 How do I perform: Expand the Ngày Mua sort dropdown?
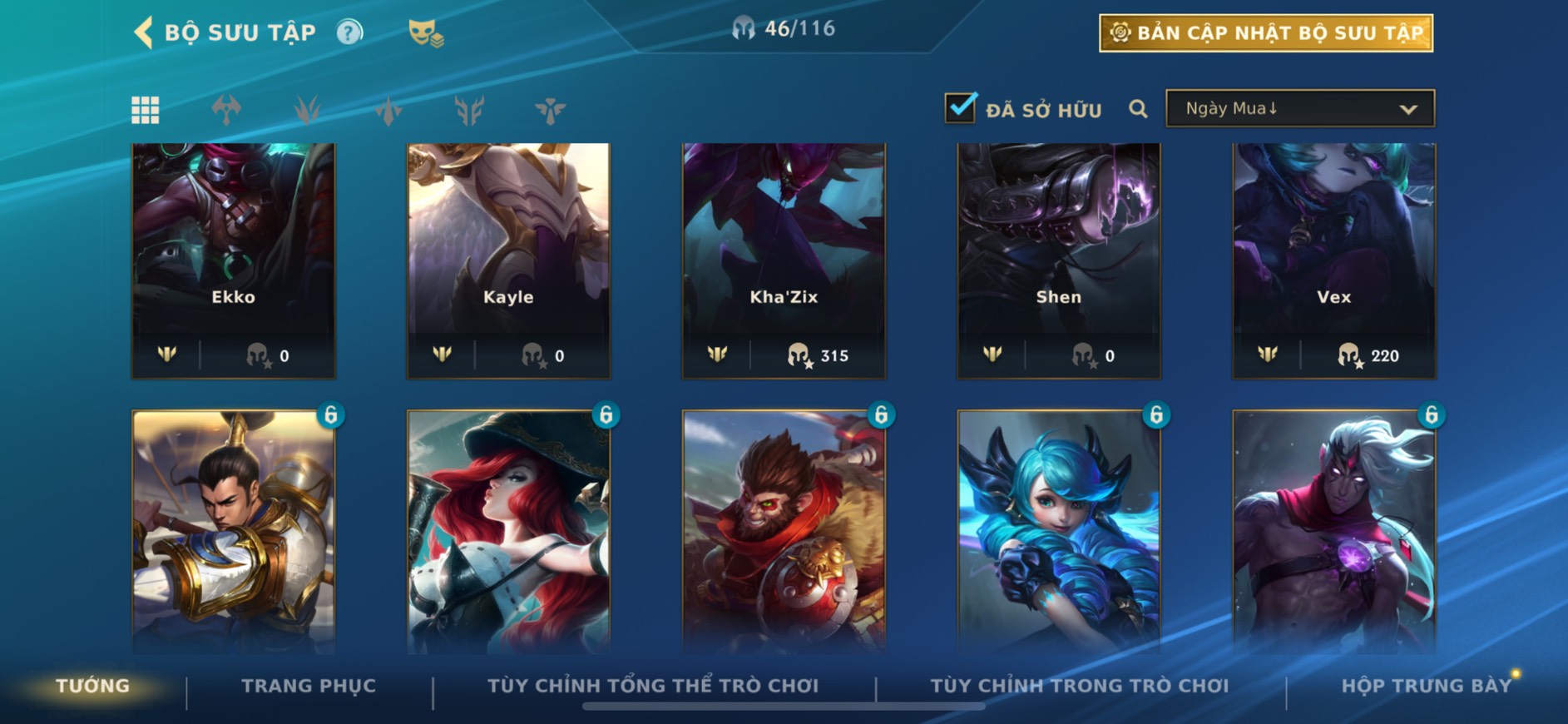click(1300, 108)
